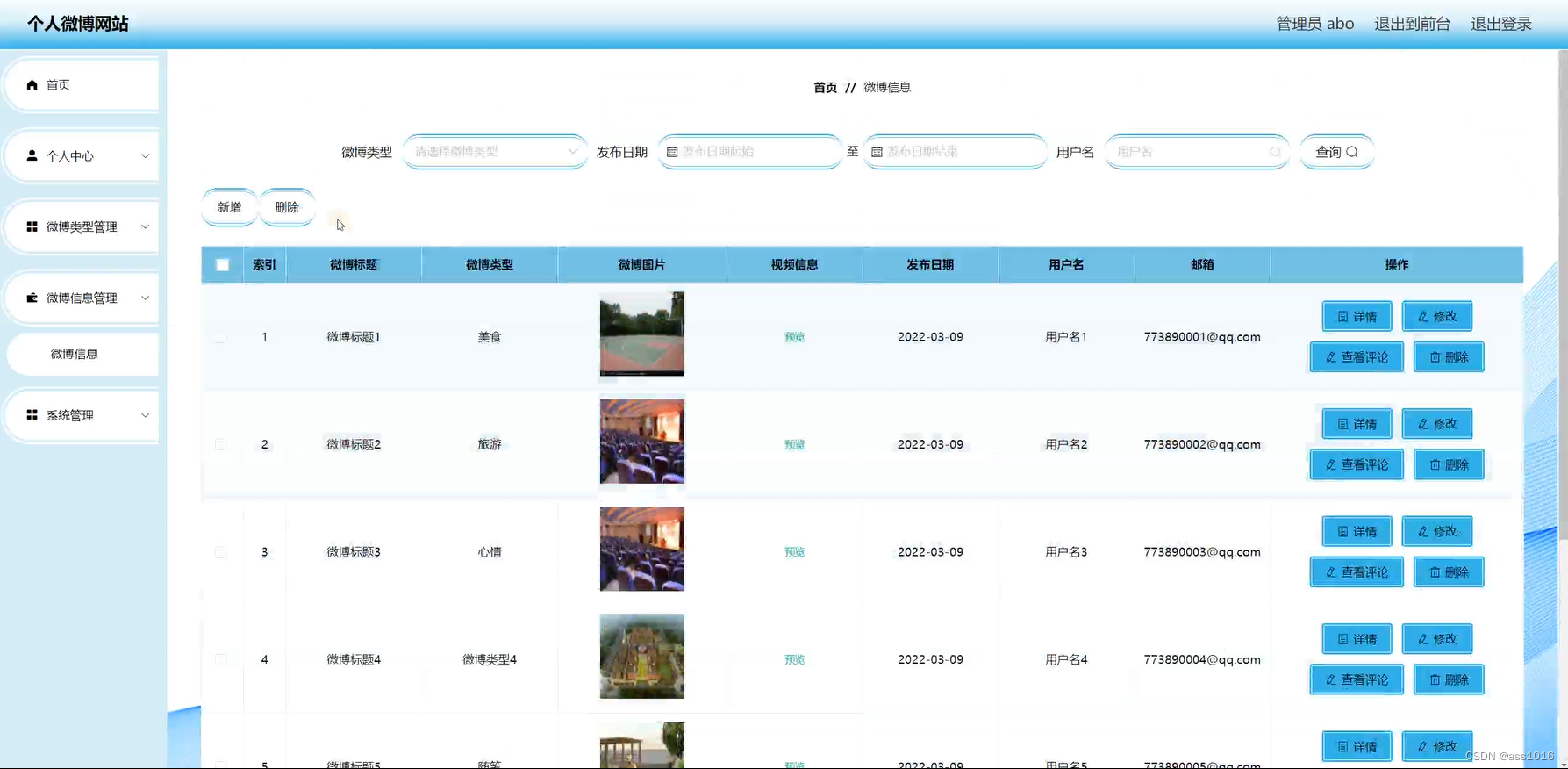1568x769 pixels.
Task: Click the magnifier icon on 查询 button
Action: [1352, 152]
